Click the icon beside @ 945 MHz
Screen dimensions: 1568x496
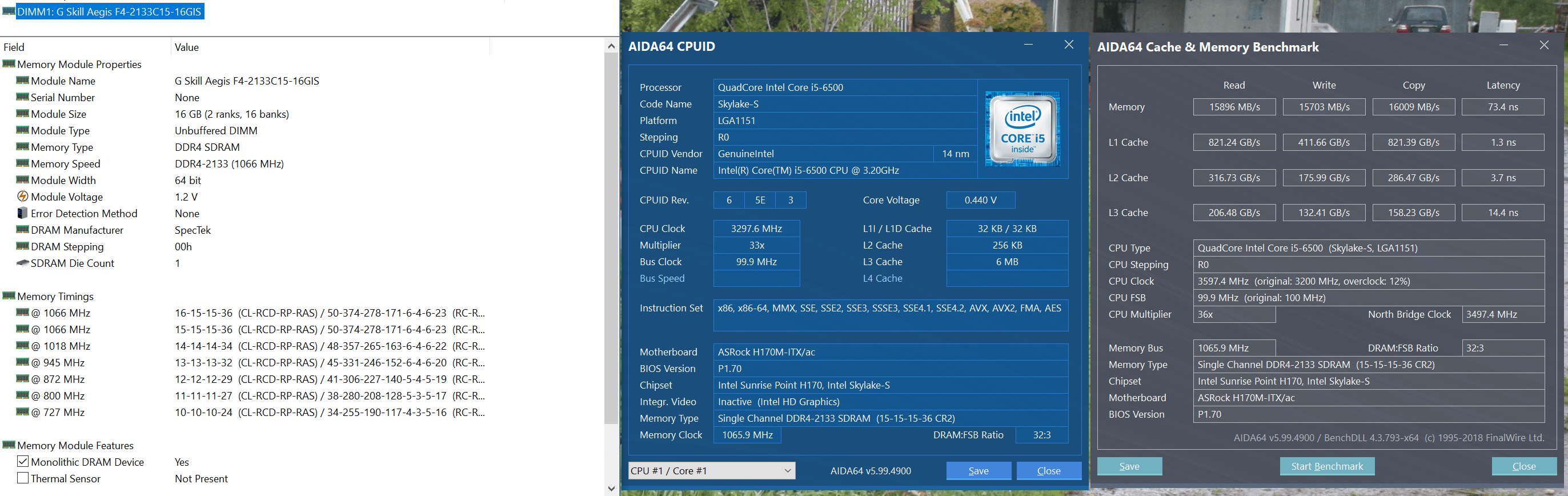pos(22,362)
